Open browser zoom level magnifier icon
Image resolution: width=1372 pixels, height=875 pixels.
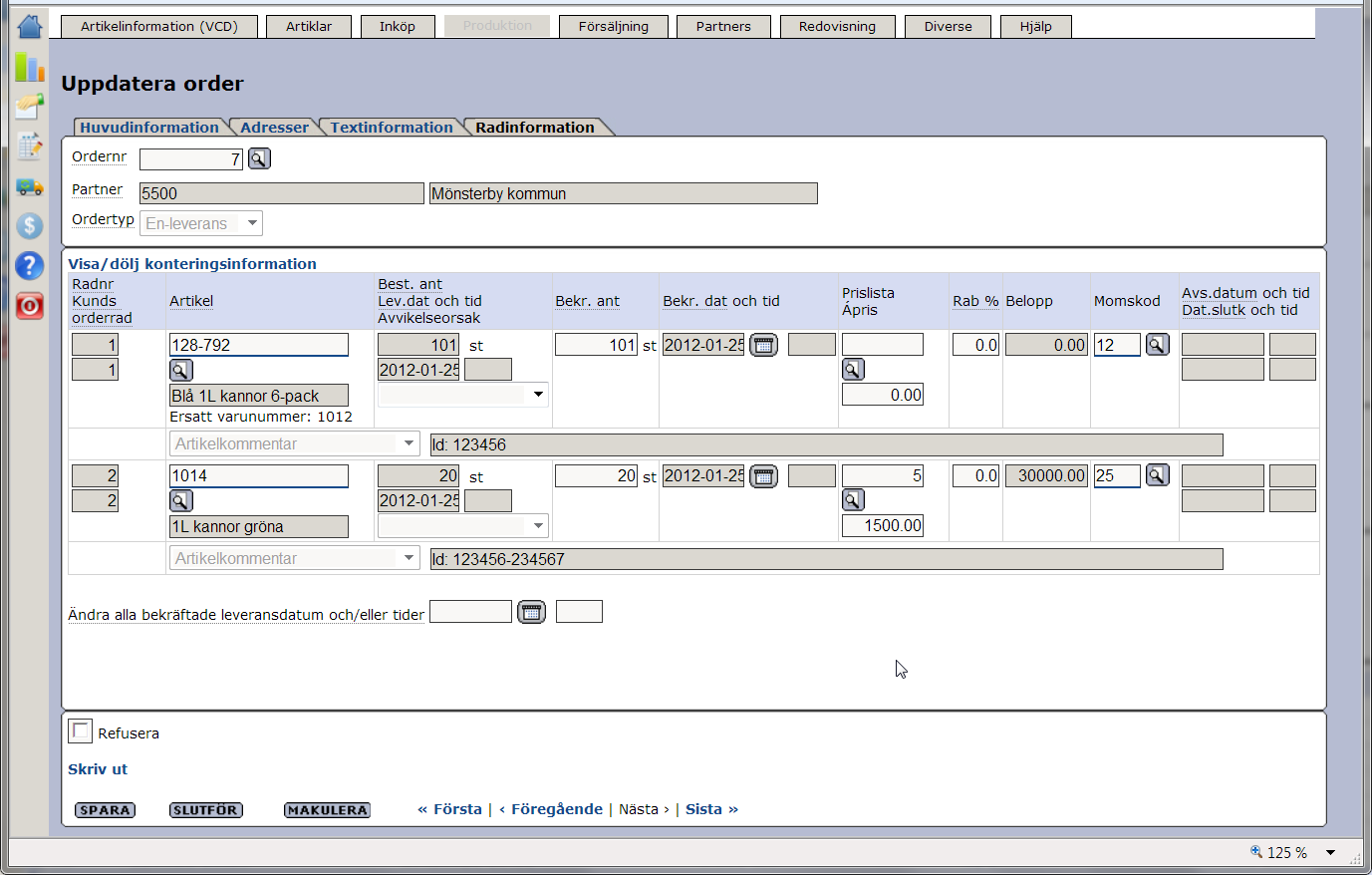1256,852
